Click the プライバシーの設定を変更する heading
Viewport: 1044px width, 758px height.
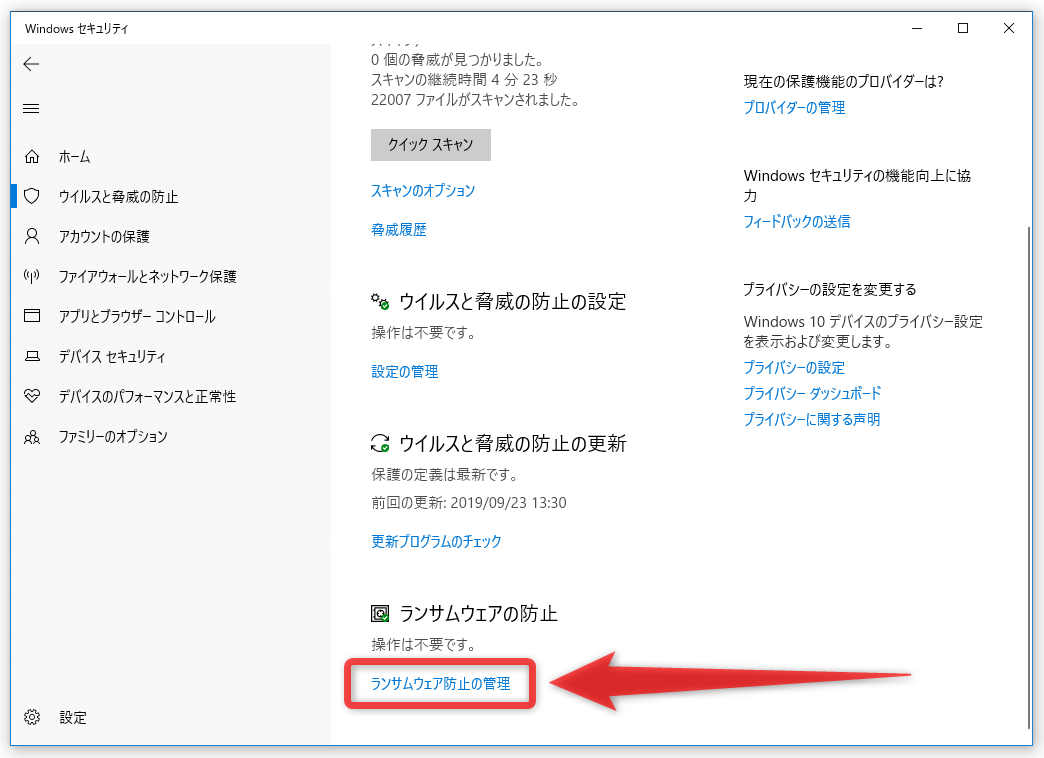point(830,289)
